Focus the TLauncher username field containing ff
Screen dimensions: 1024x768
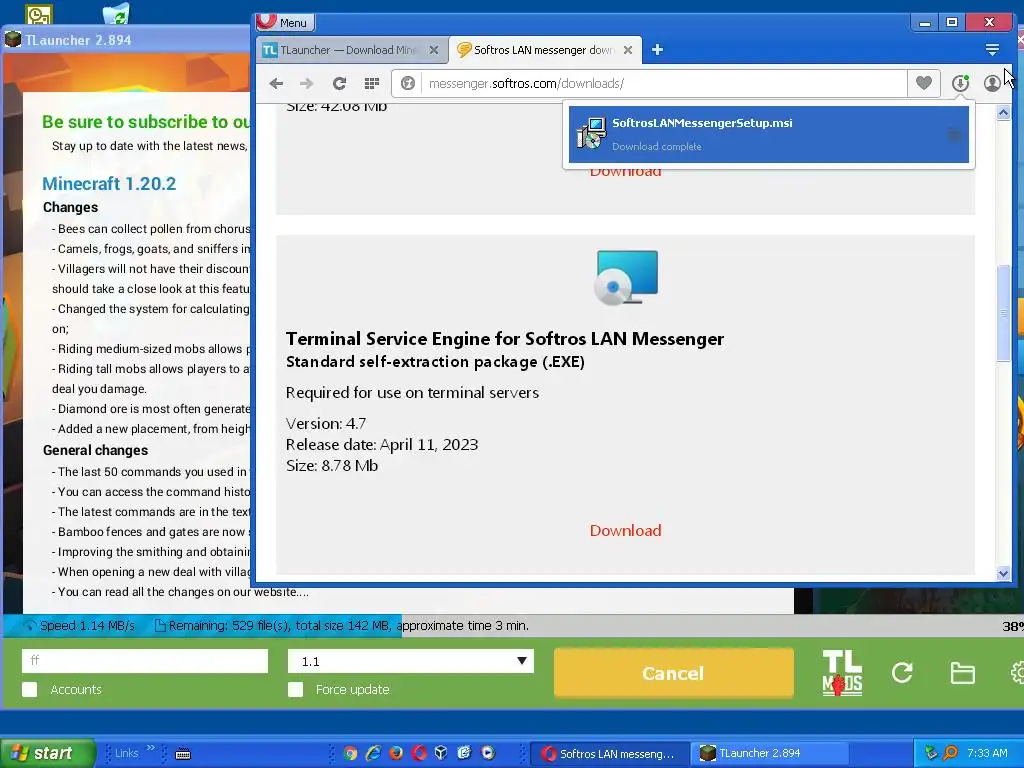[x=145, y=661]
